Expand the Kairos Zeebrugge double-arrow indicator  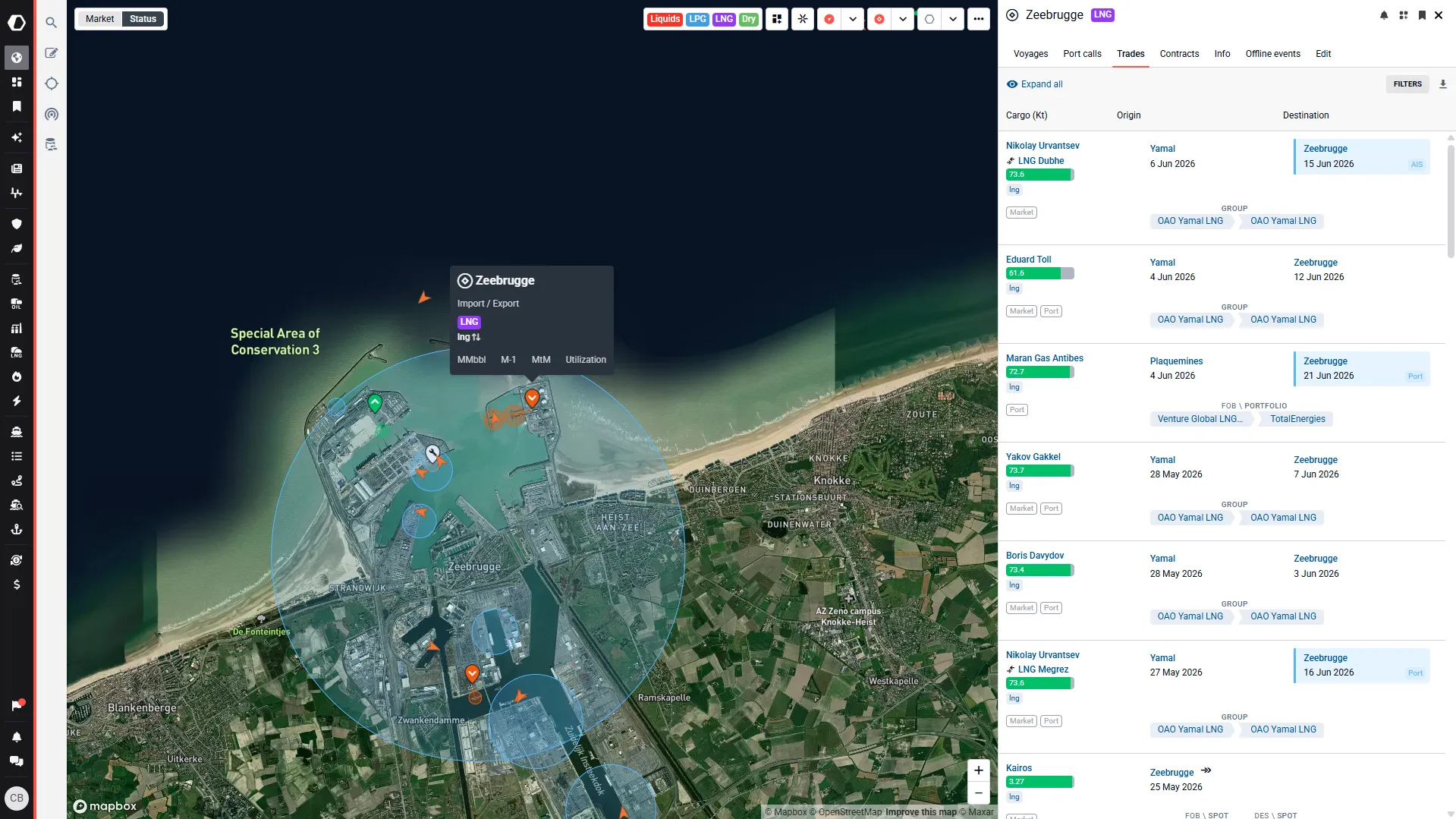(x=1206, y=770)
